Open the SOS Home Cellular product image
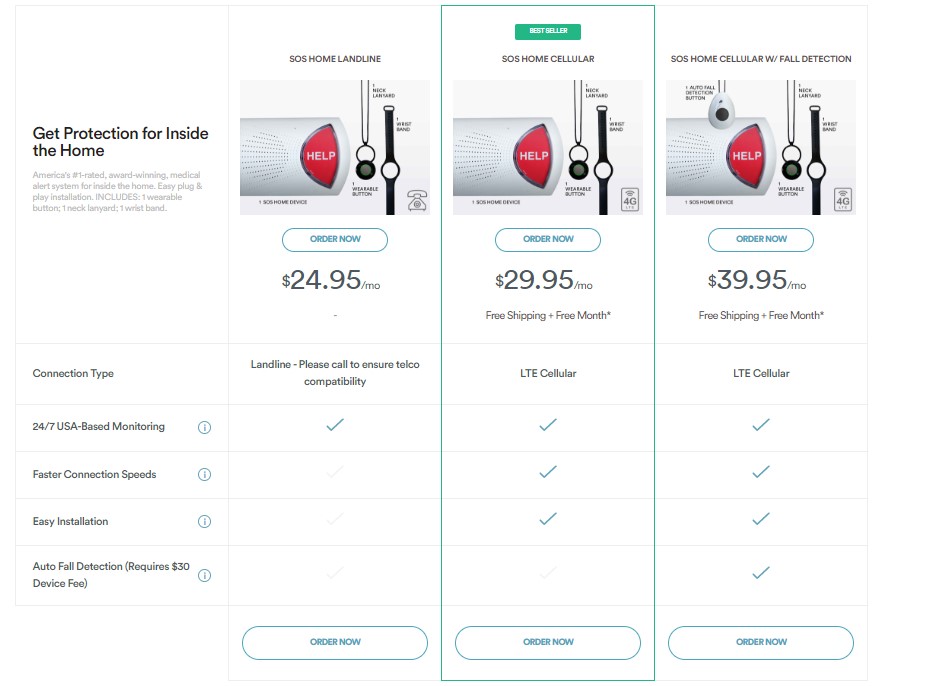The width and height of the screenshot is (928, 686). (x=548, y=147)
